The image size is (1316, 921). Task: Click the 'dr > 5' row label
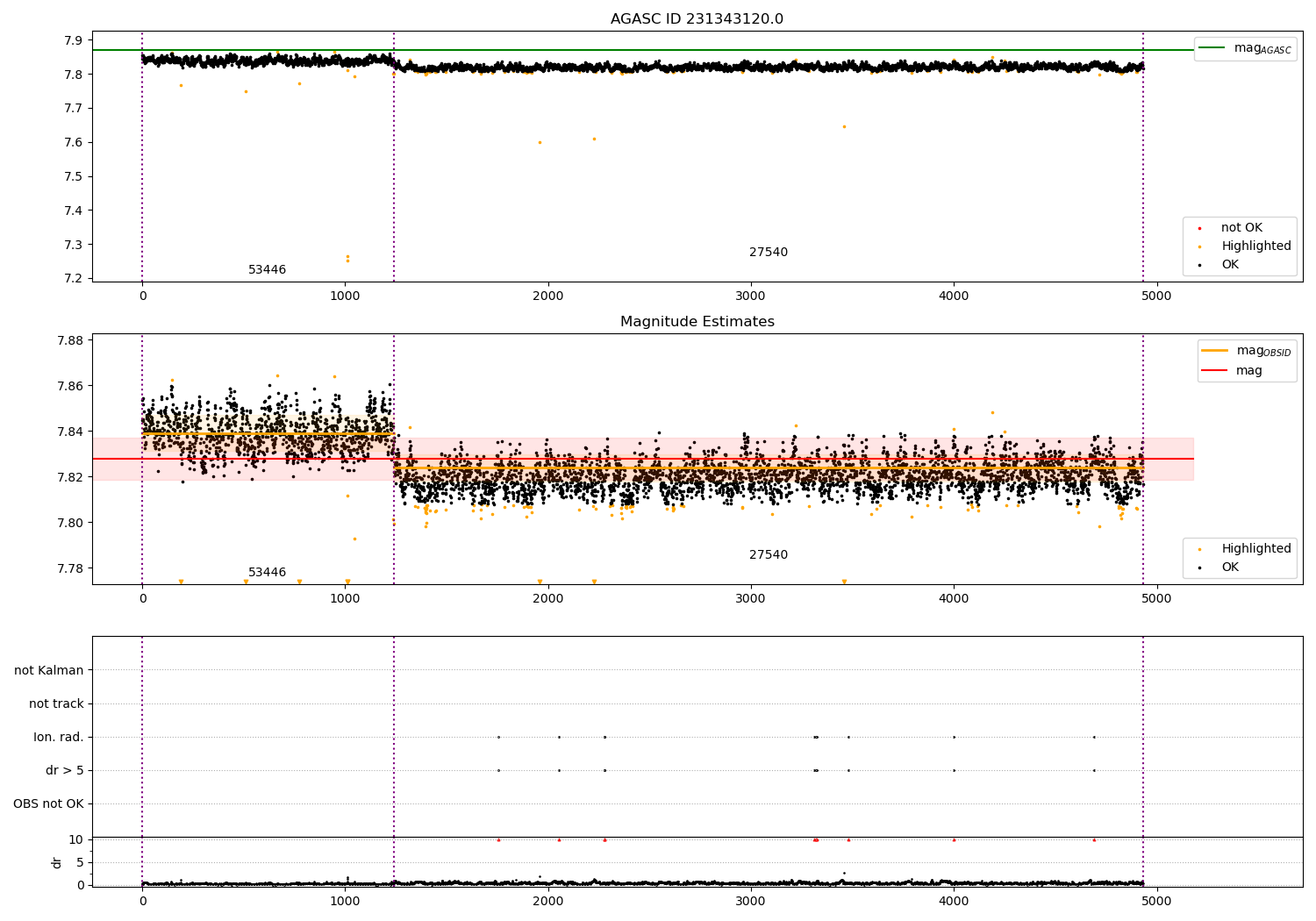65,771
